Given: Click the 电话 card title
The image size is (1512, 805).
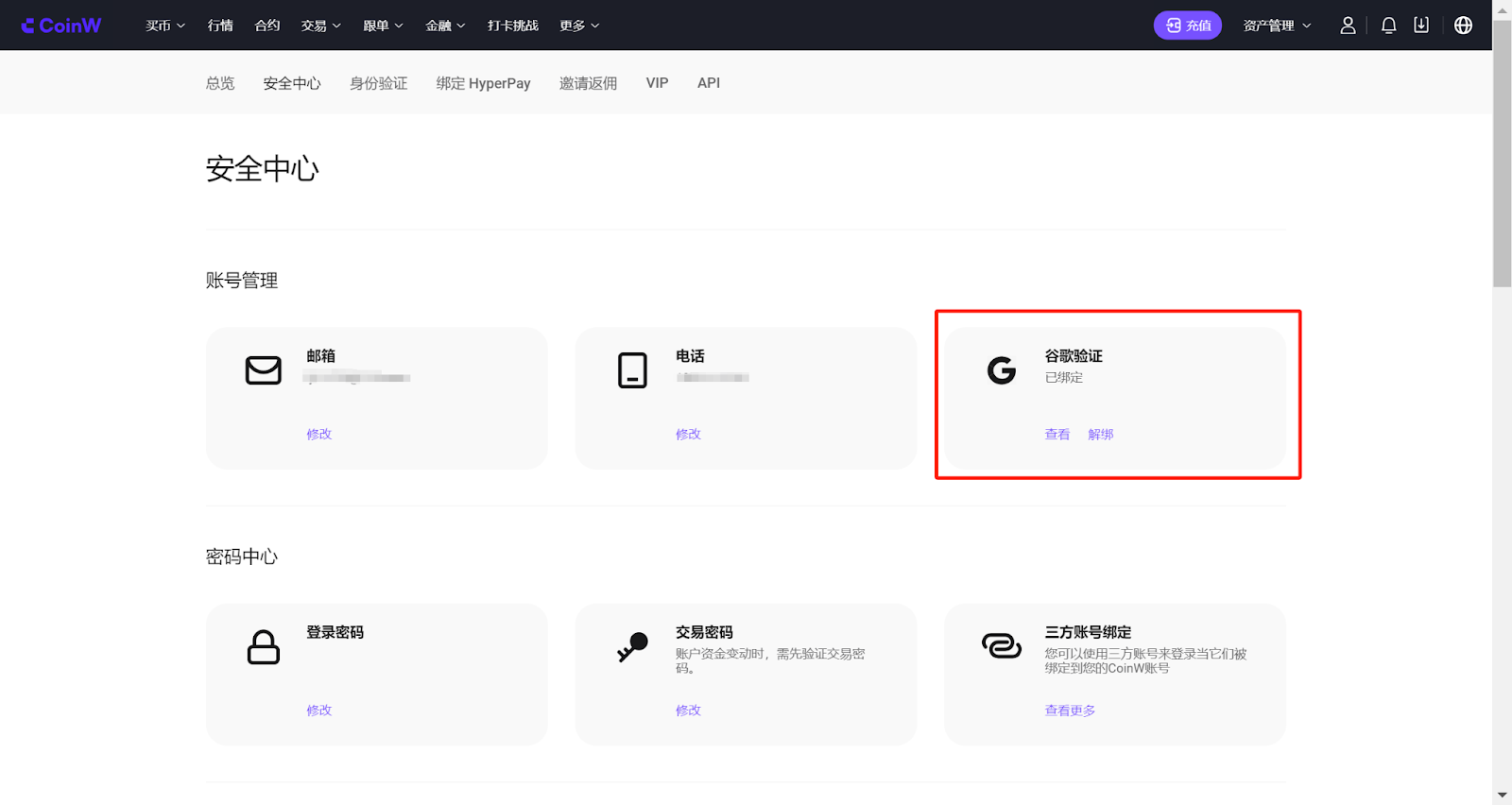Looking at the screenshot, I should click(690, 356).
